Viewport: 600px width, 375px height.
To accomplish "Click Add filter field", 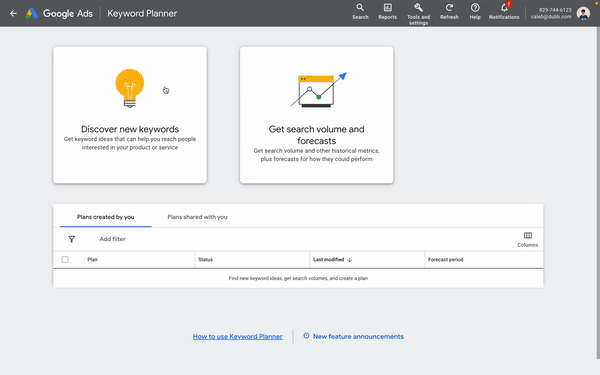I will tap(112, 239).
